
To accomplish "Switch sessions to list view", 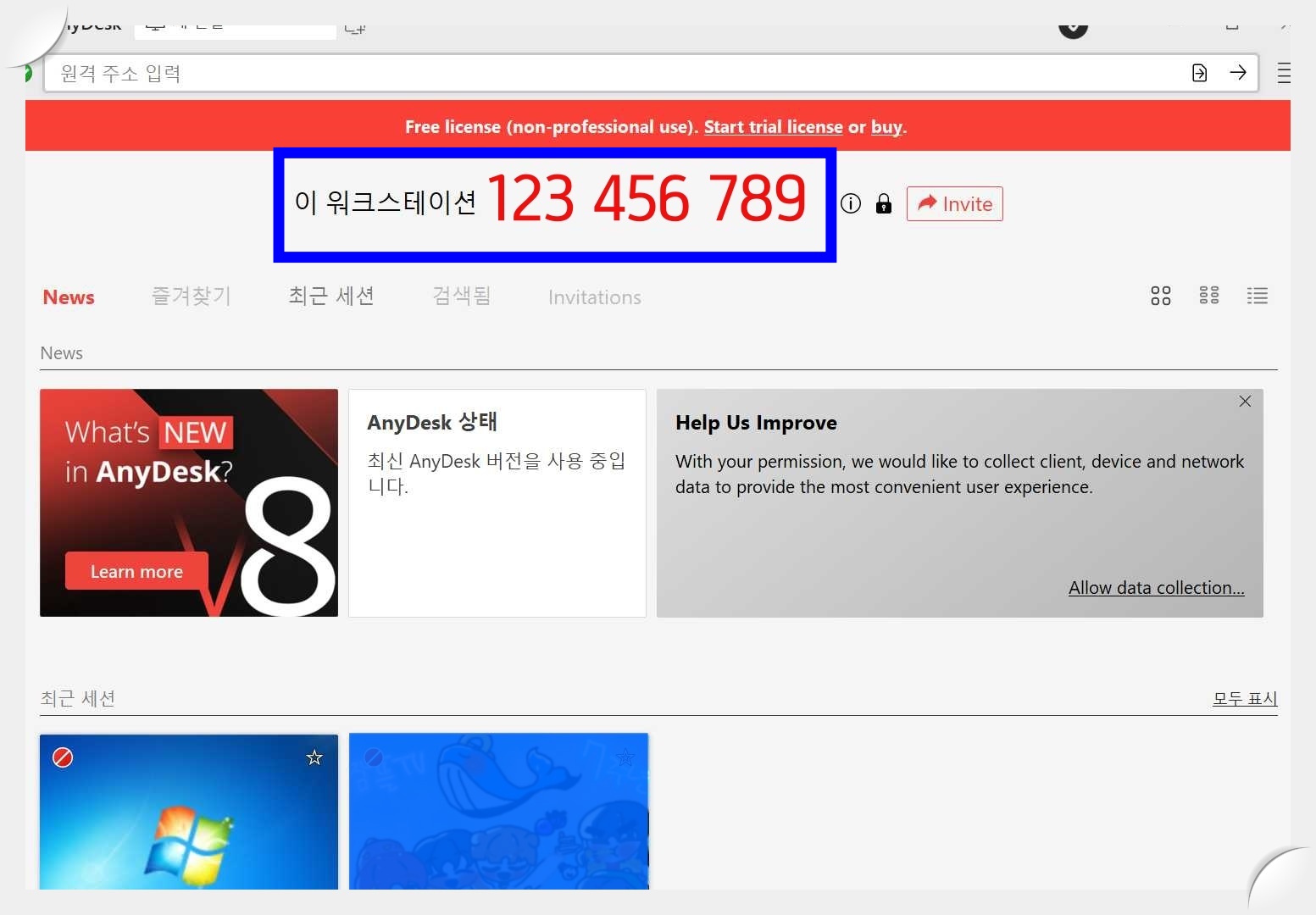I will pos(1257,296).
